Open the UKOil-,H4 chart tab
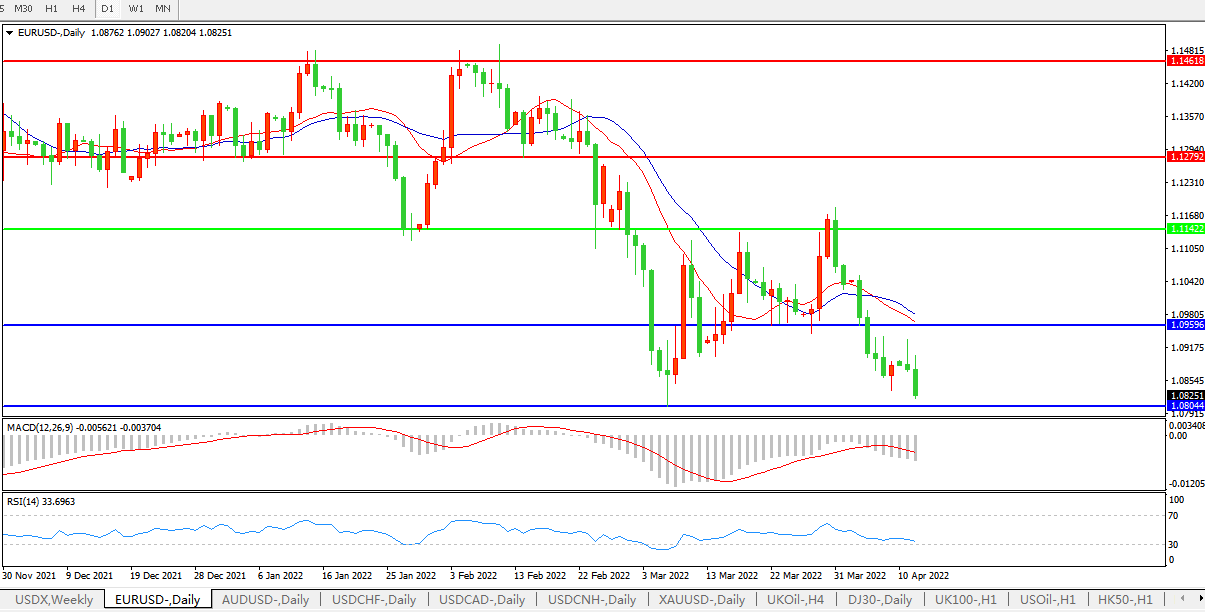 (796, 600)
